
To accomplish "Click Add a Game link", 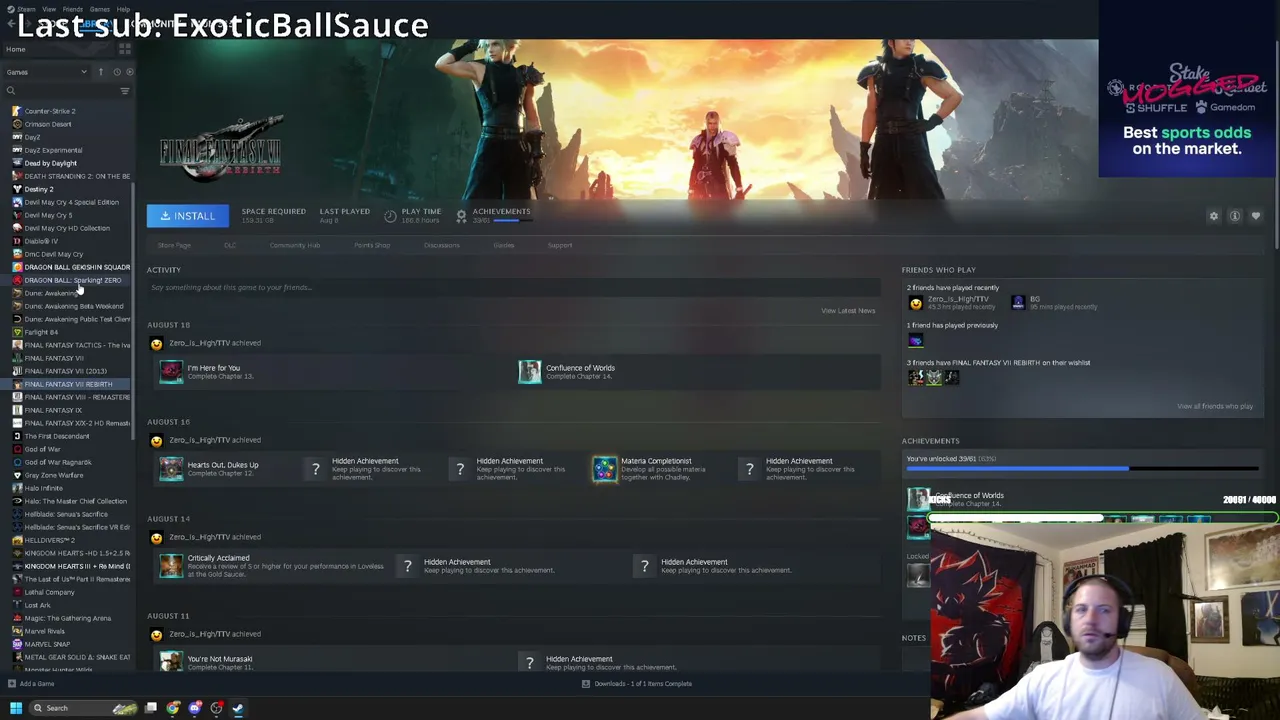I will coord(37,684).
